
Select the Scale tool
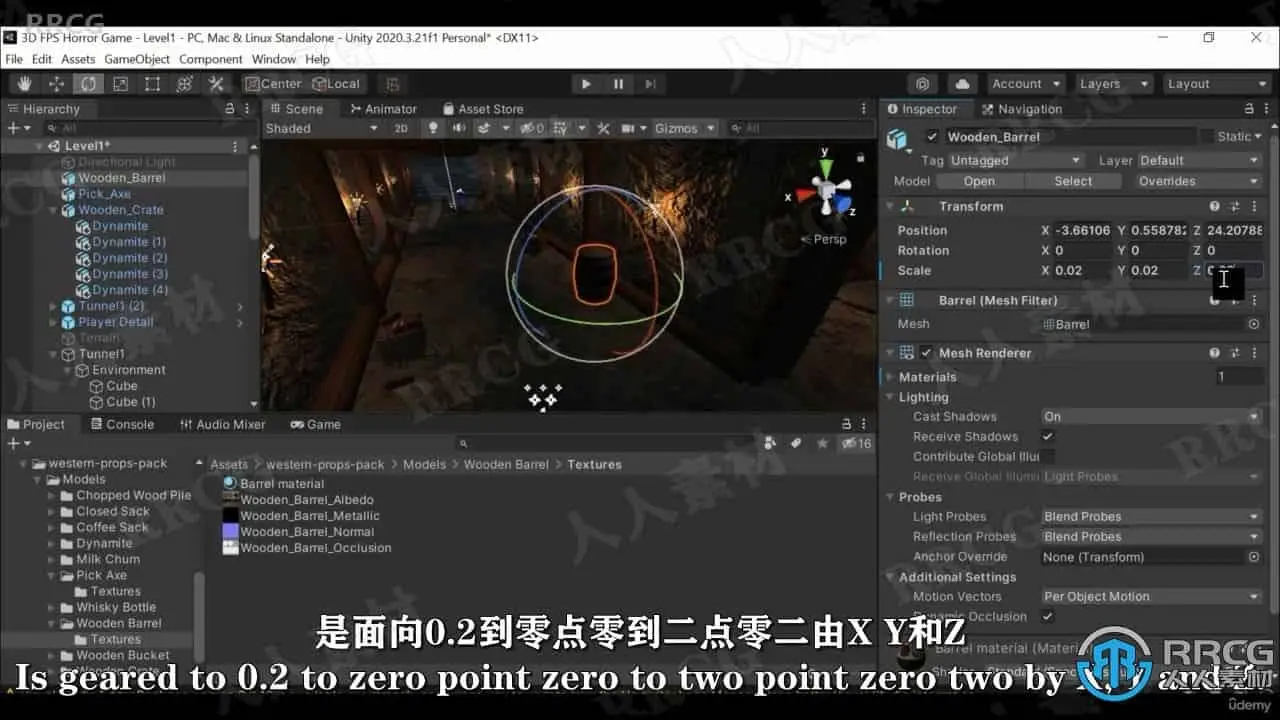[x=120, y=84]
